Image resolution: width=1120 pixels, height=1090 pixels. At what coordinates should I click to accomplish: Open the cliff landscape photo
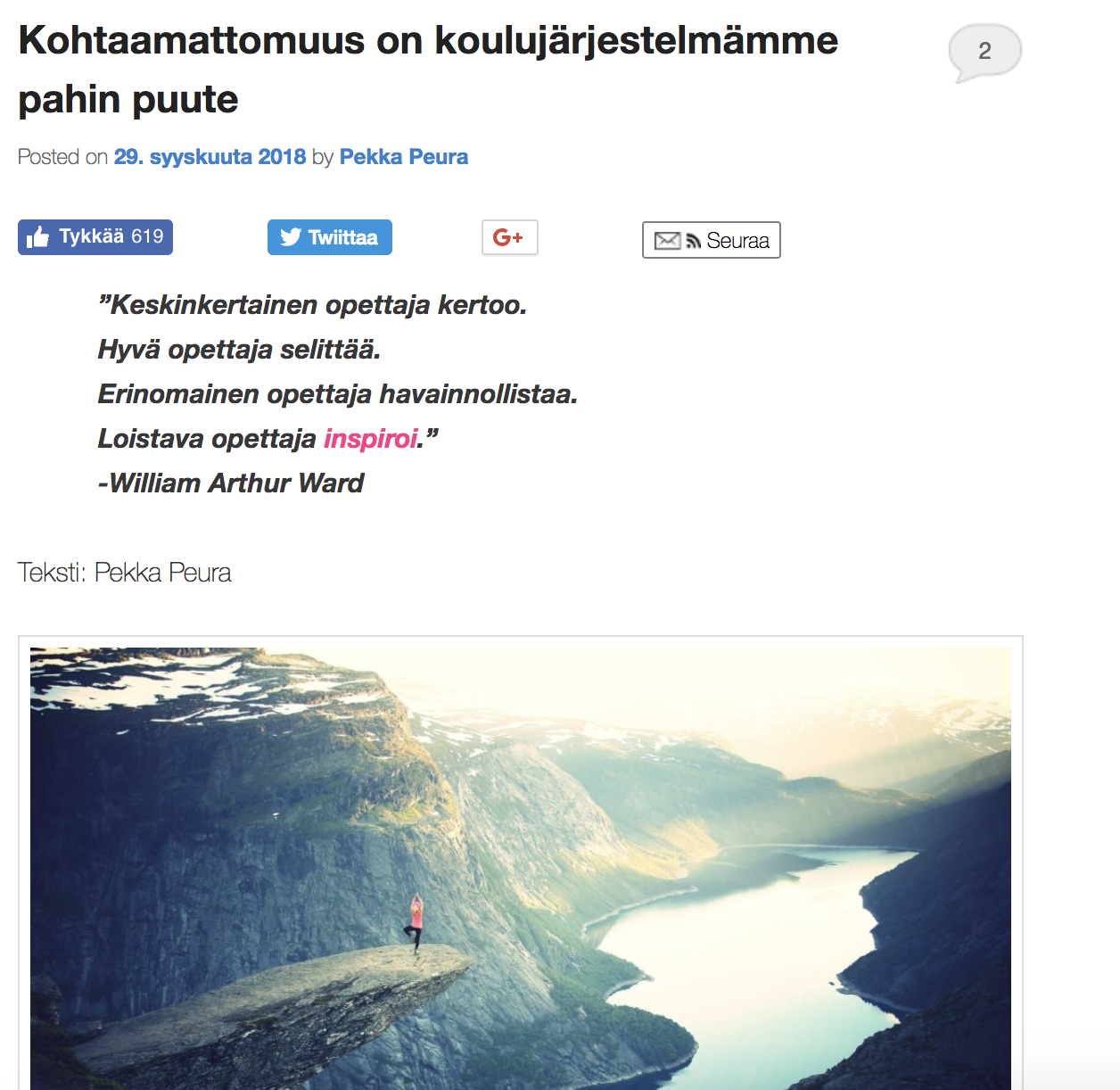tap(521, 868)
